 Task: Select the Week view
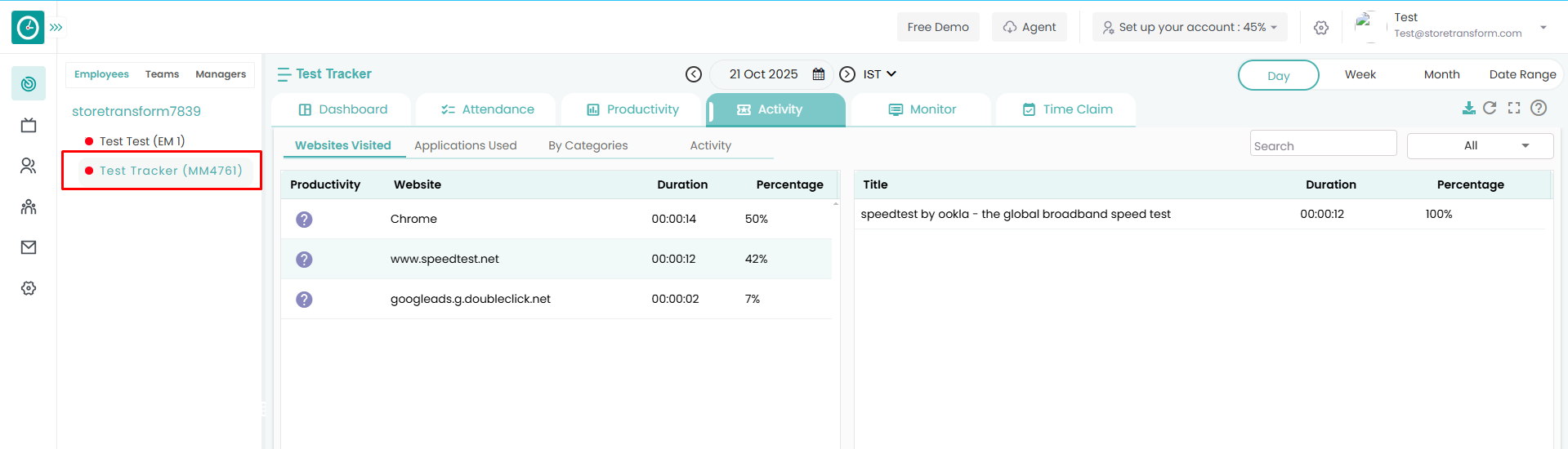coord(1360,74)
